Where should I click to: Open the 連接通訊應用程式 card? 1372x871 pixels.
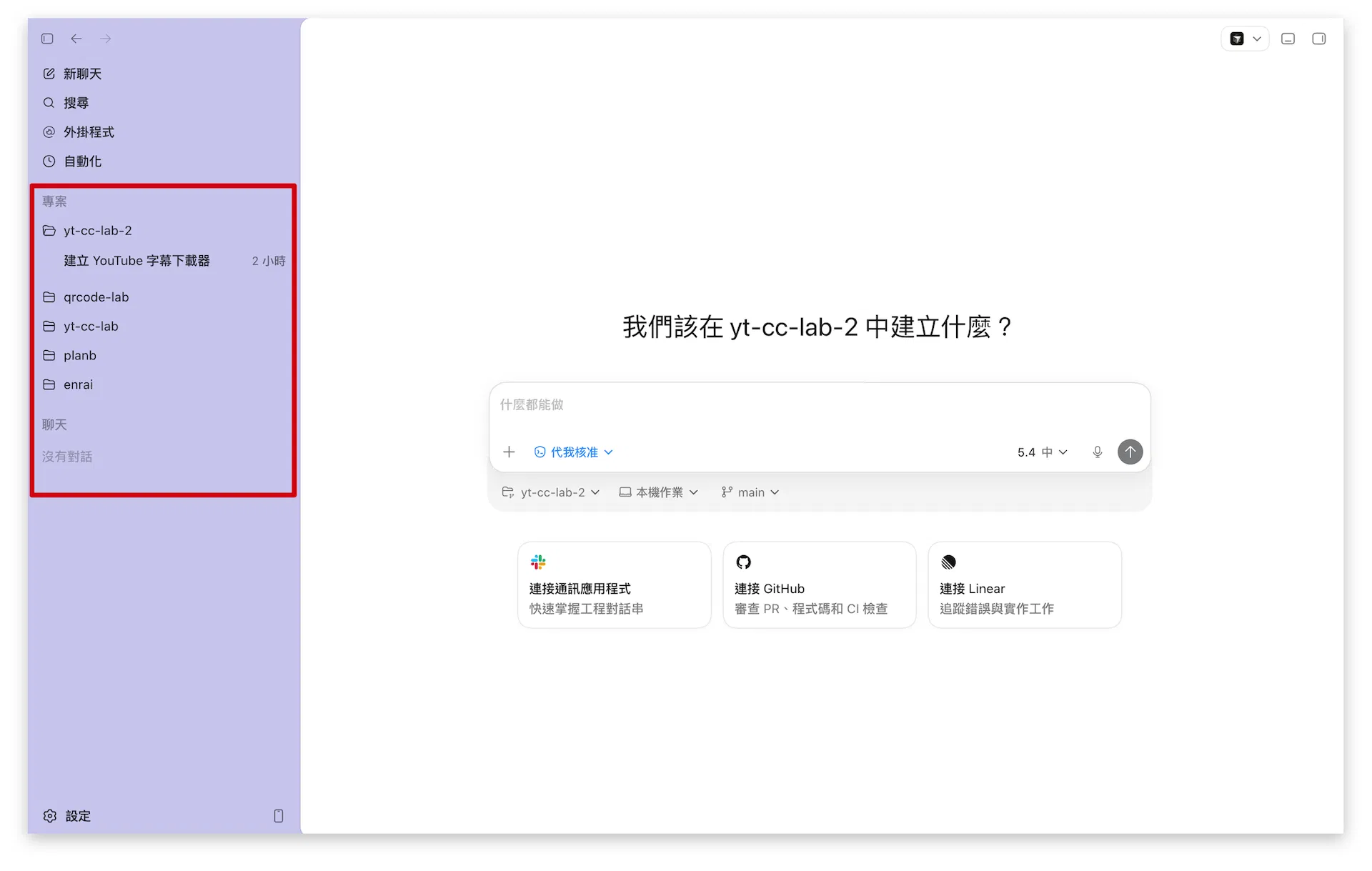[615, 585]
